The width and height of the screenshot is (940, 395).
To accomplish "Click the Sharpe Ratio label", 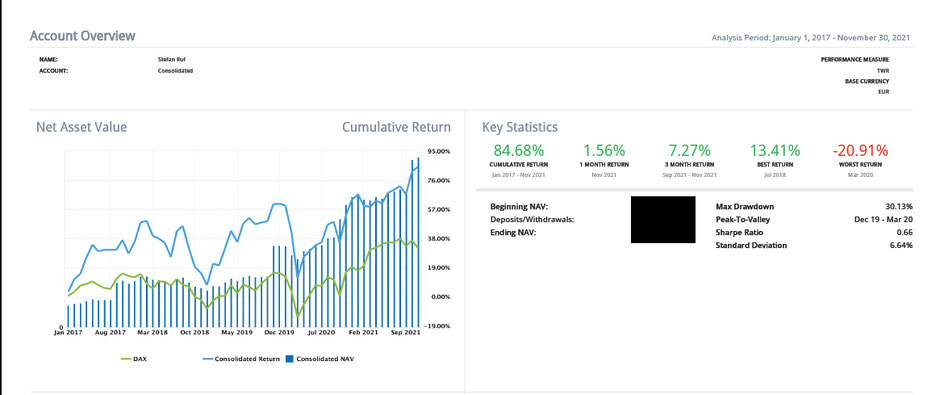I will point(739,233).
